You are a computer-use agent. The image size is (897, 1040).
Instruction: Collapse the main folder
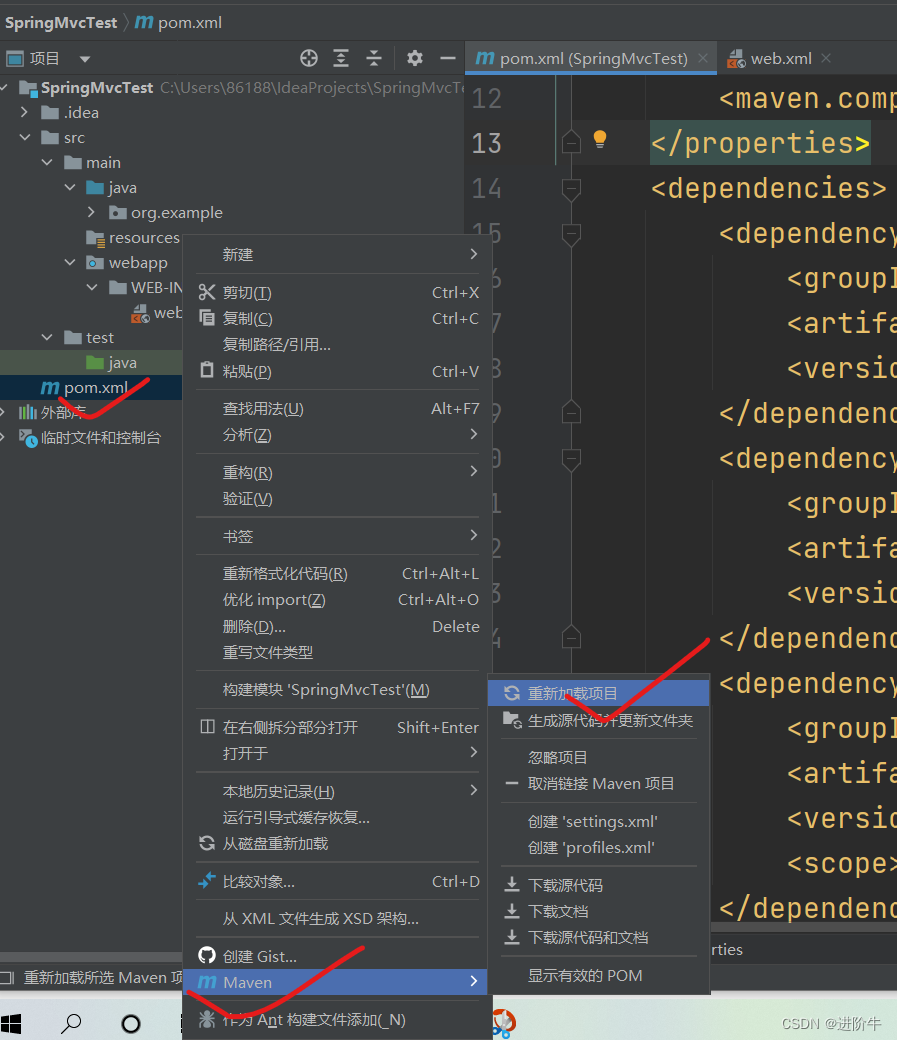coord(47,162)
